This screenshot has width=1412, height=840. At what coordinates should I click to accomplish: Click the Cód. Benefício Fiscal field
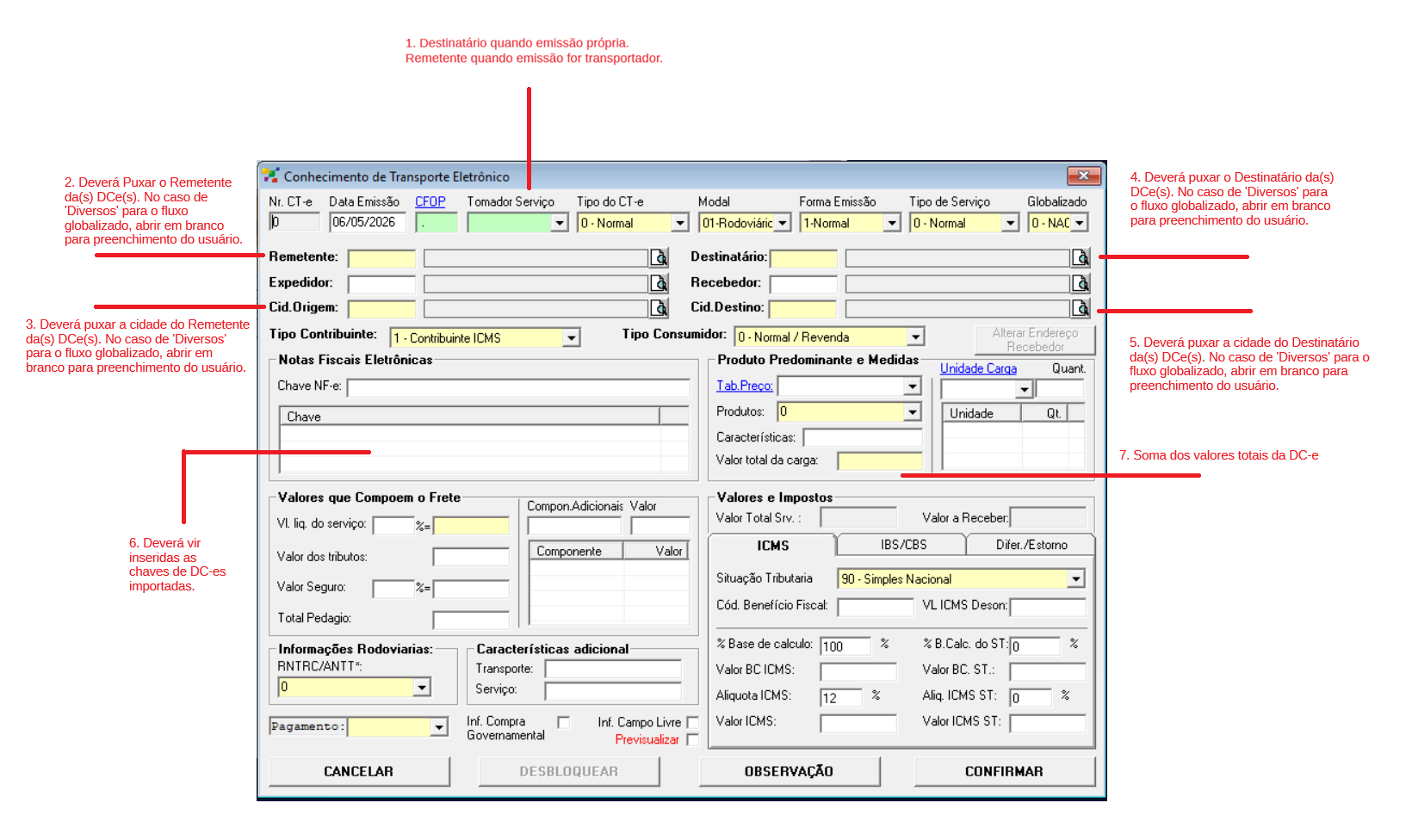[876, 607]
